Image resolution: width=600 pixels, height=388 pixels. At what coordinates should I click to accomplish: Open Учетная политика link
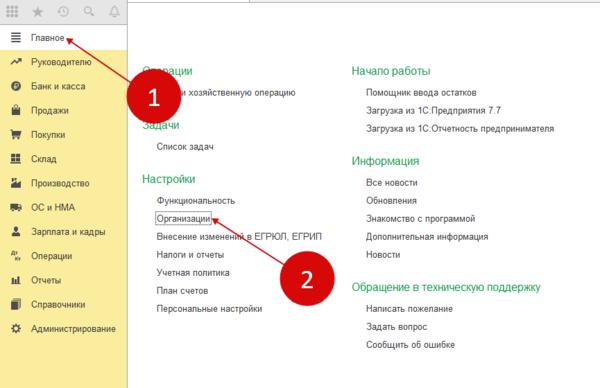coord(193,272)
